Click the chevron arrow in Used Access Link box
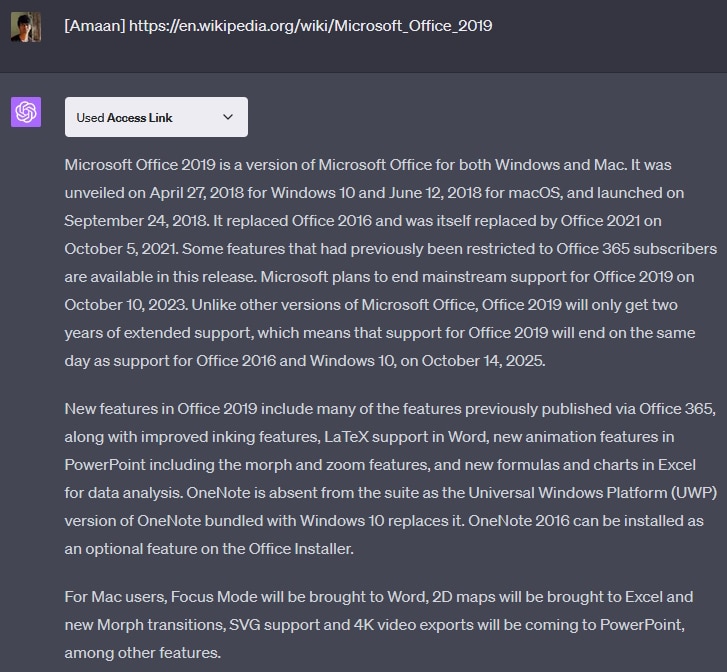727x672 pixels. click(228, 117)
